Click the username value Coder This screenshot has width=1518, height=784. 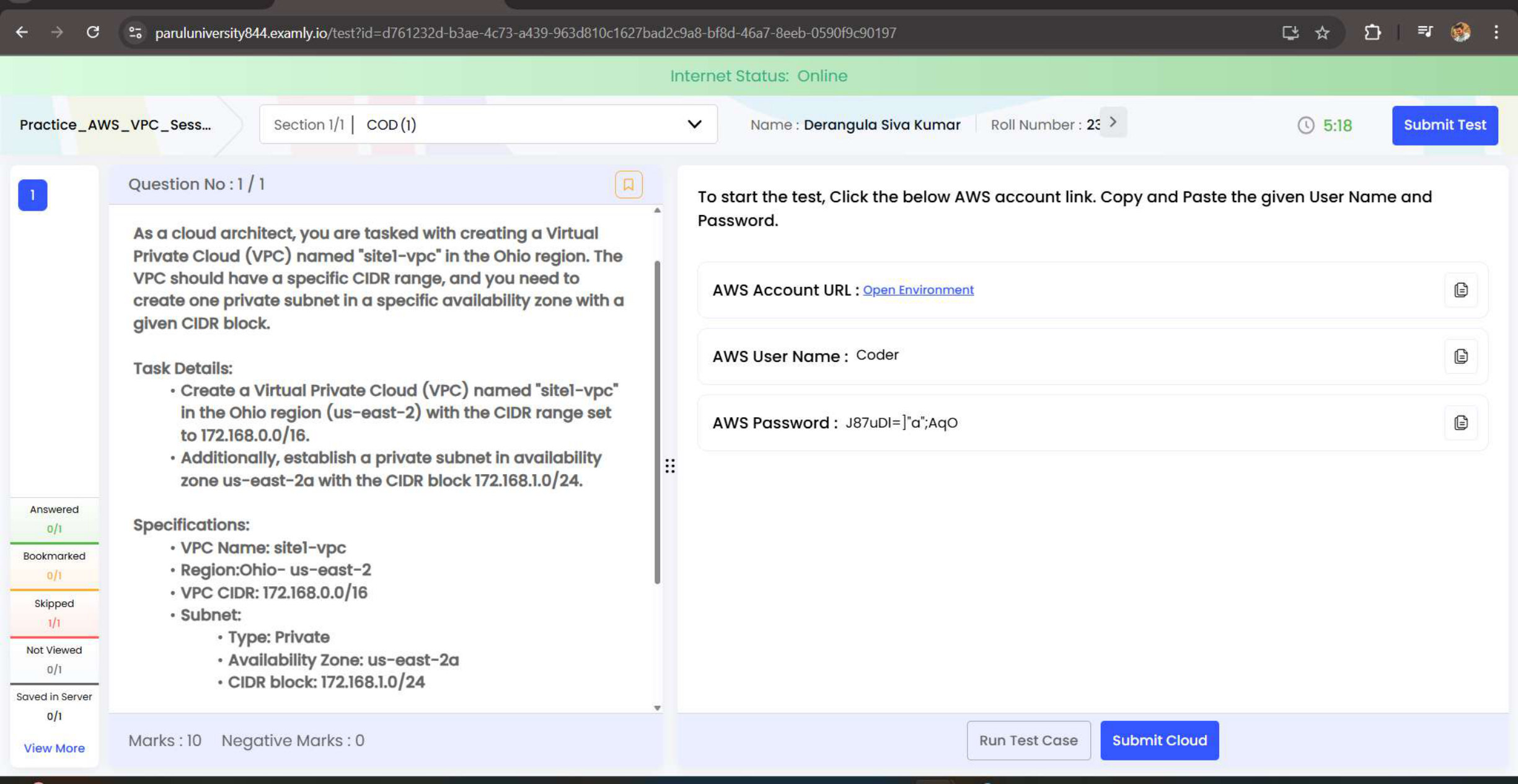(x=877, y=355)
